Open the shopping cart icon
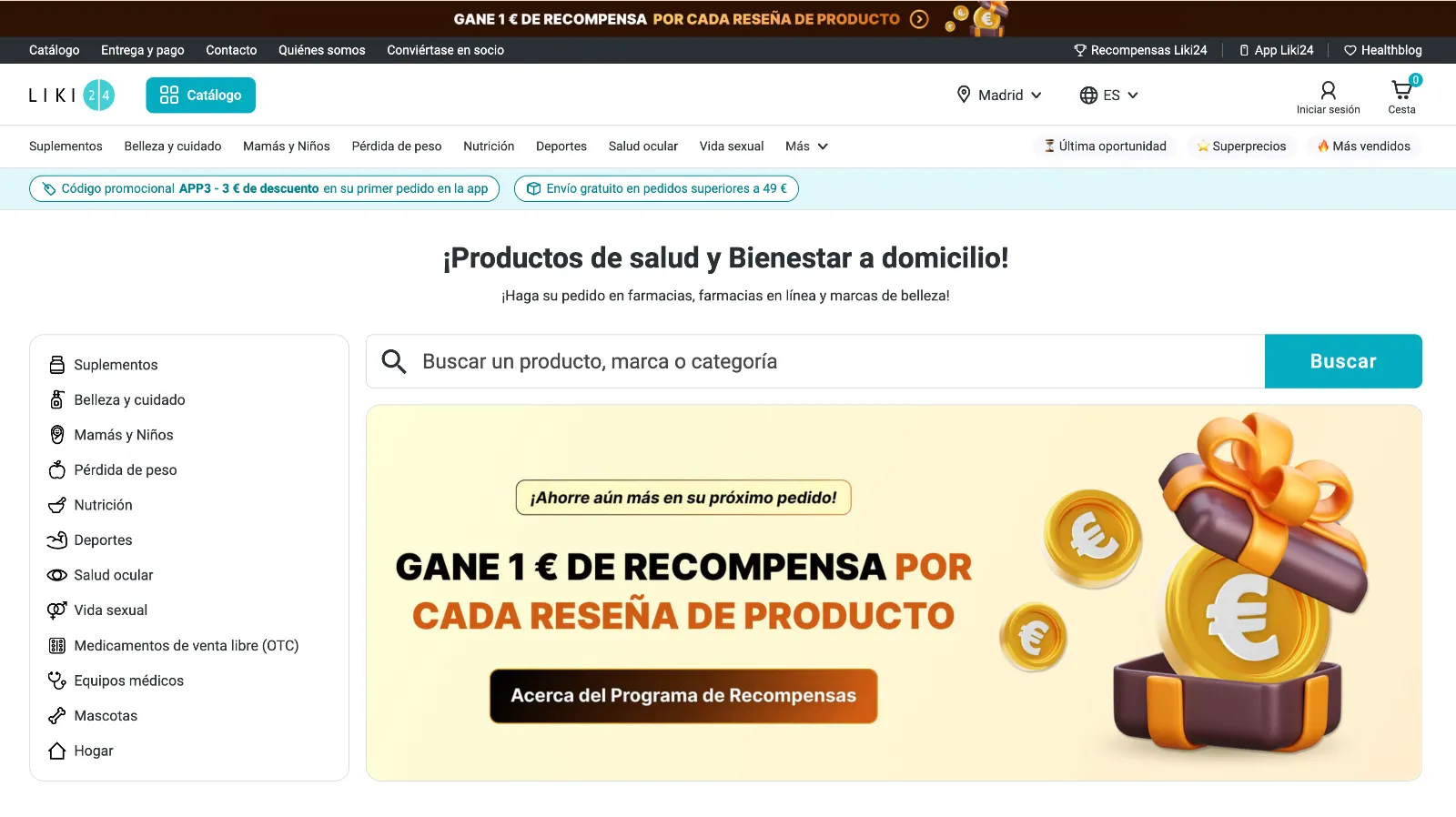Screen dimensions: 1456x817 [1401, 91]
